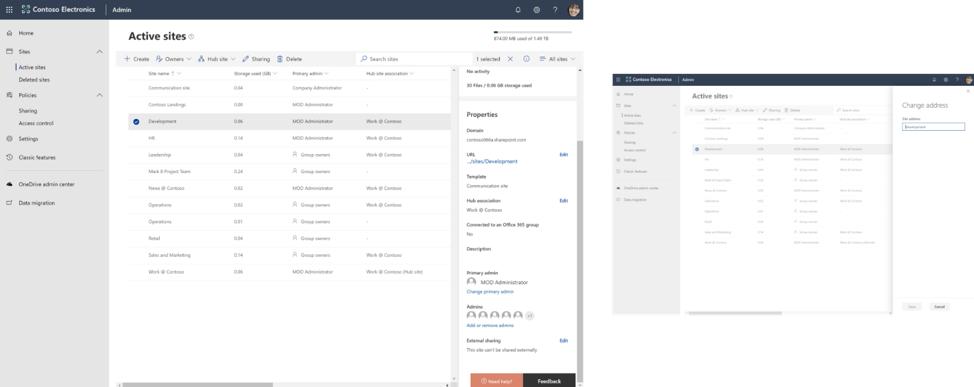The image size is (974, 387).
Task: Click the horizontal scrollbar below larger sites table
Action: coord(197,385)
